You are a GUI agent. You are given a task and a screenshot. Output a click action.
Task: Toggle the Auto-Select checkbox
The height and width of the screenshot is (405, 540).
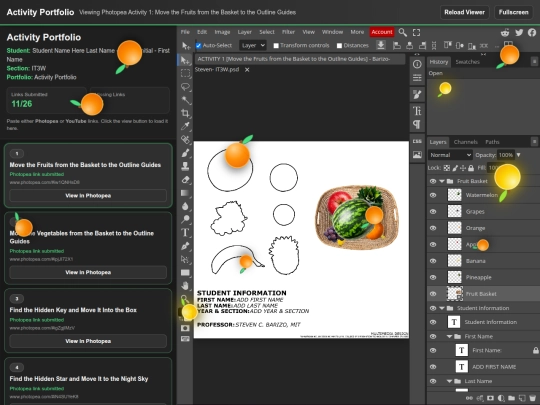click(x=198, y=45)
